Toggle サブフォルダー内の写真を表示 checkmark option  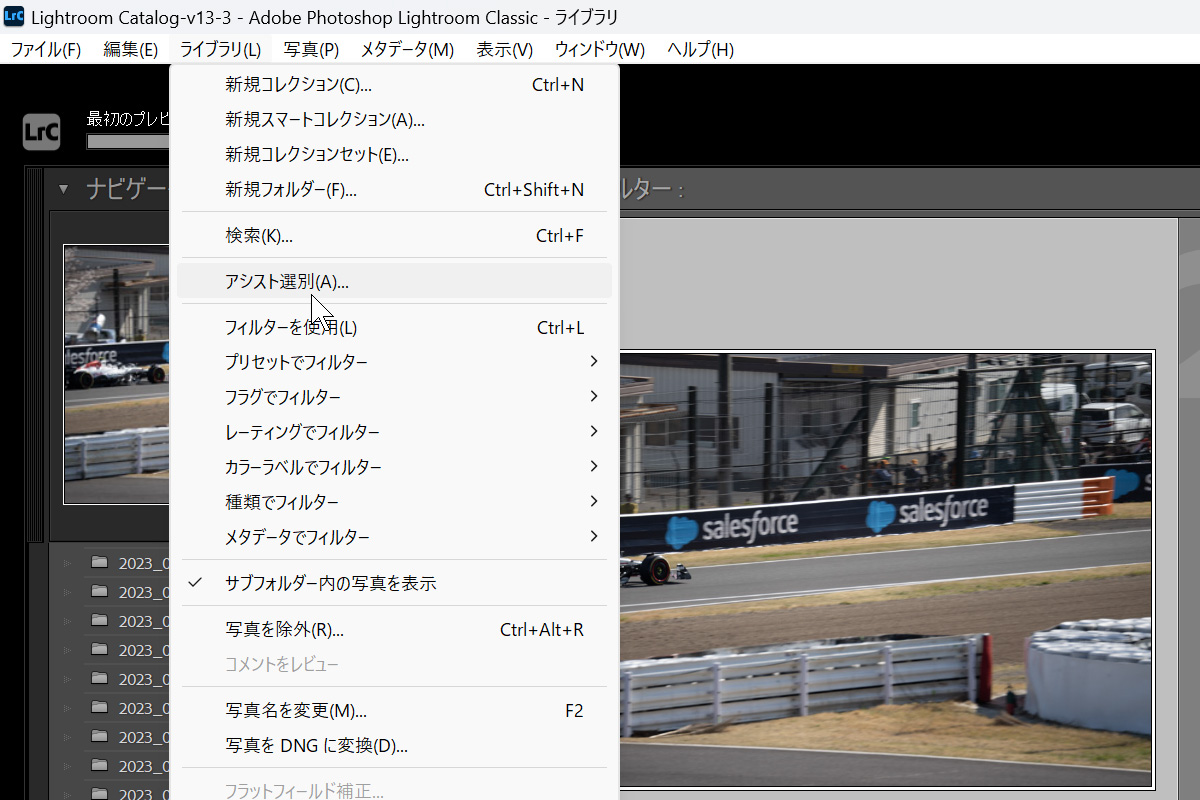(x=330, y=584)
